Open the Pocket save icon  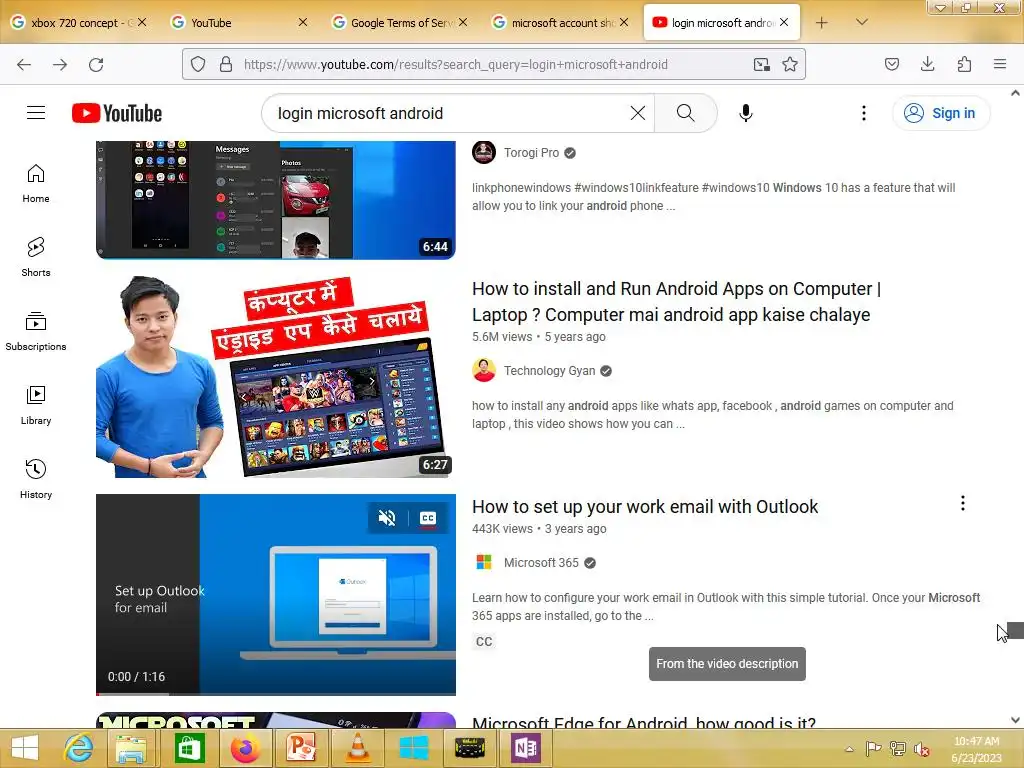(x=892, y=64)
